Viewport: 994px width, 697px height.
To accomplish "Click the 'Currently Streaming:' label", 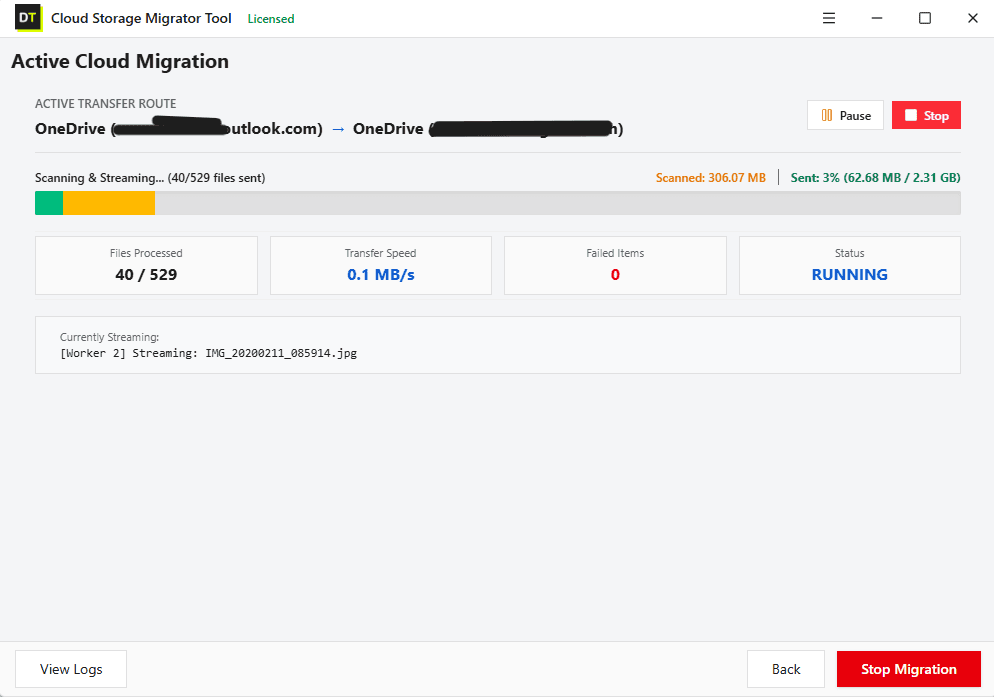I will click(x=110, y=337).
